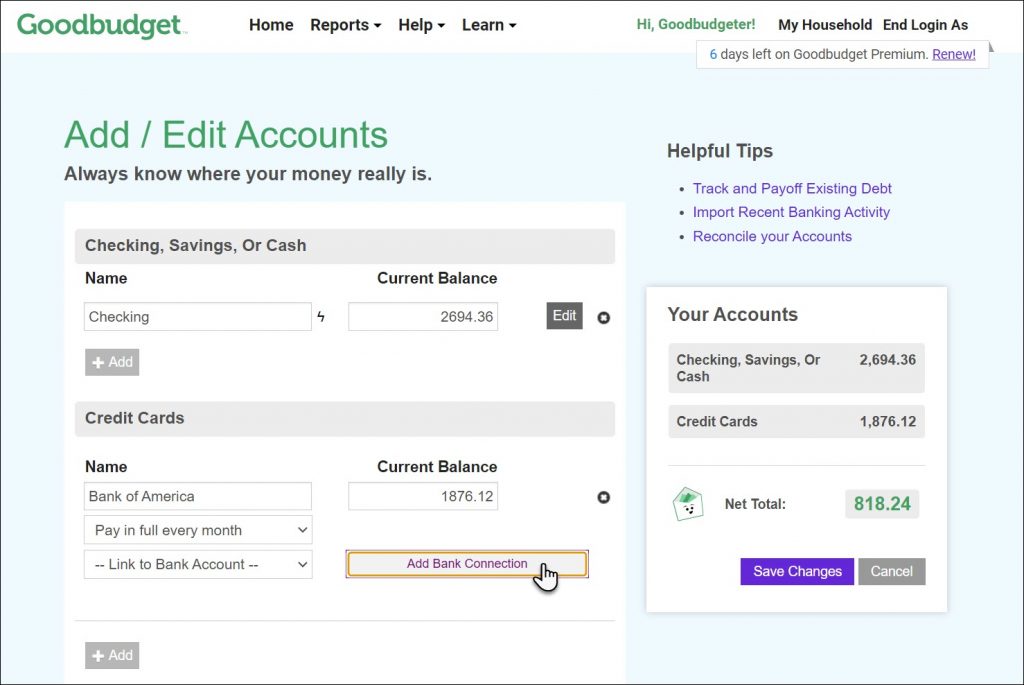Click the Add button under Checking, Savings, Or Cash
Viewport: 1024px width, 685px height.
pyautogui.click(x=112, y=362)
